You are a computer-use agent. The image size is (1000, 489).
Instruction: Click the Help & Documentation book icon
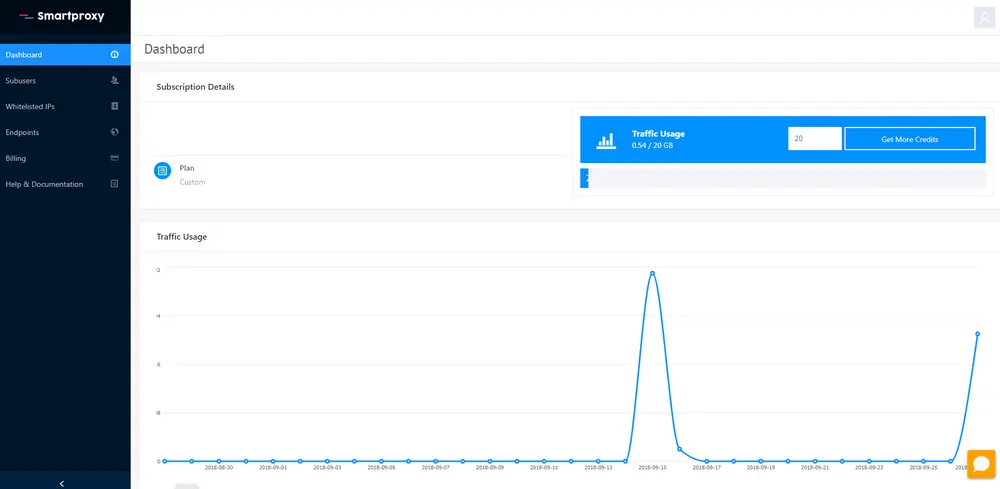click(x=115, y=184)
